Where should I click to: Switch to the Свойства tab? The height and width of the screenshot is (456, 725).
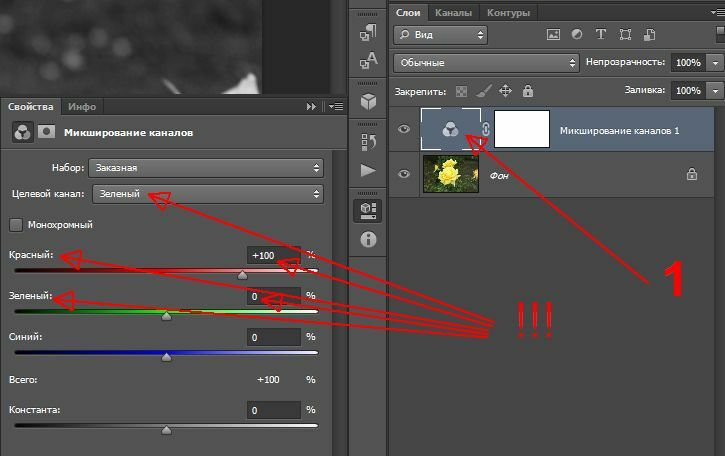(x=31, y=107)
